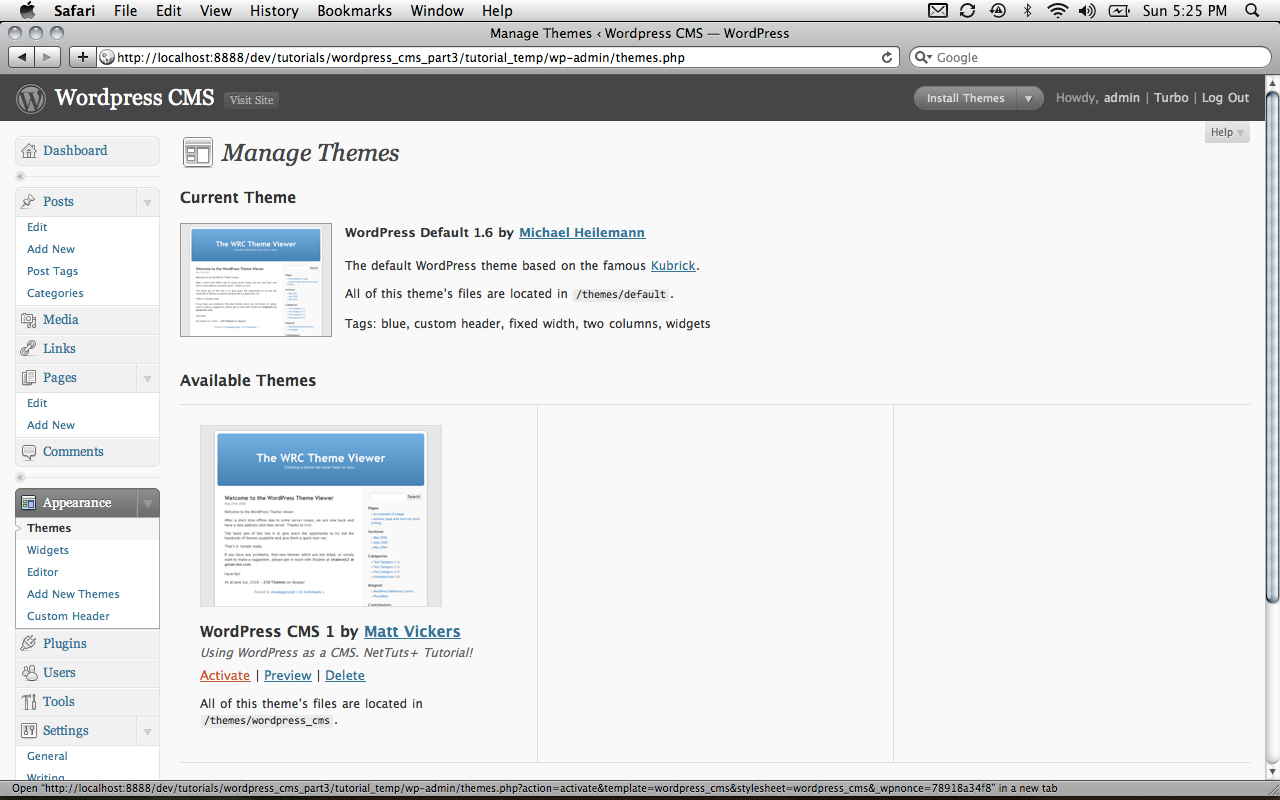Open the Install Themes dropdown arrow
Viewport: 1280px width, 800px height.
(x=1029, y=98)
